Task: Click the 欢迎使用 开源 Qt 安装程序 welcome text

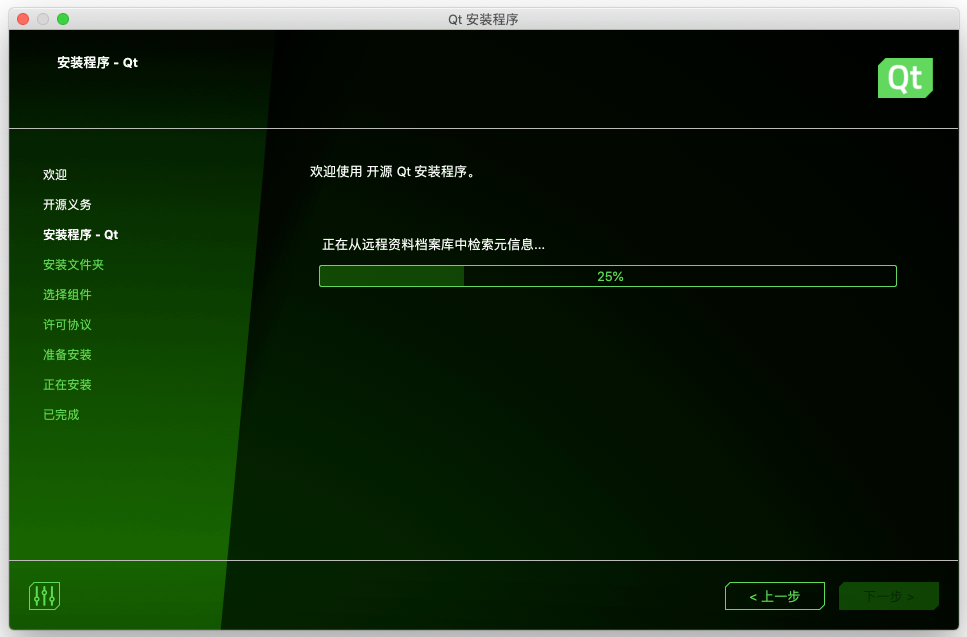Action: pos(393,171)
